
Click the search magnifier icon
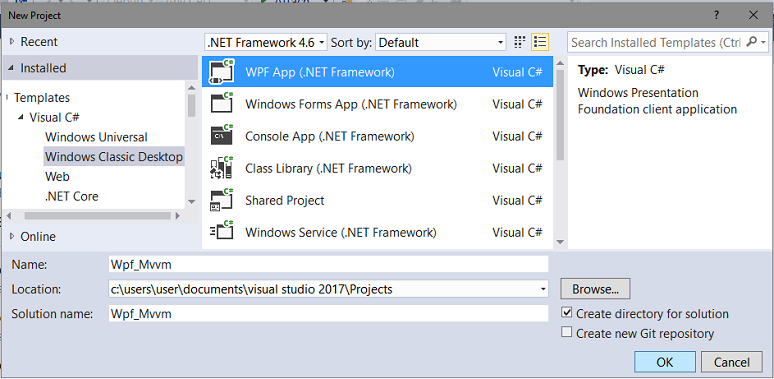pos(751,42)
